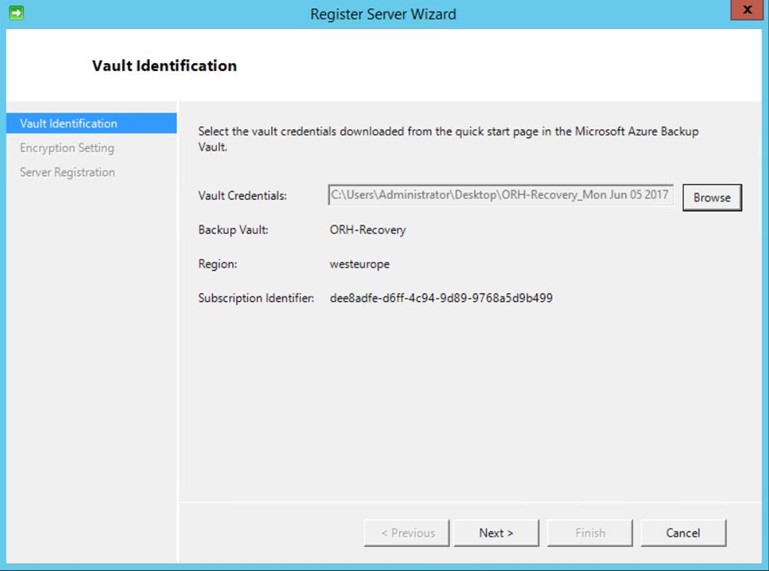The image size is (769, 571).
Task: Go to Next wizard page
Action: (496, 533)
